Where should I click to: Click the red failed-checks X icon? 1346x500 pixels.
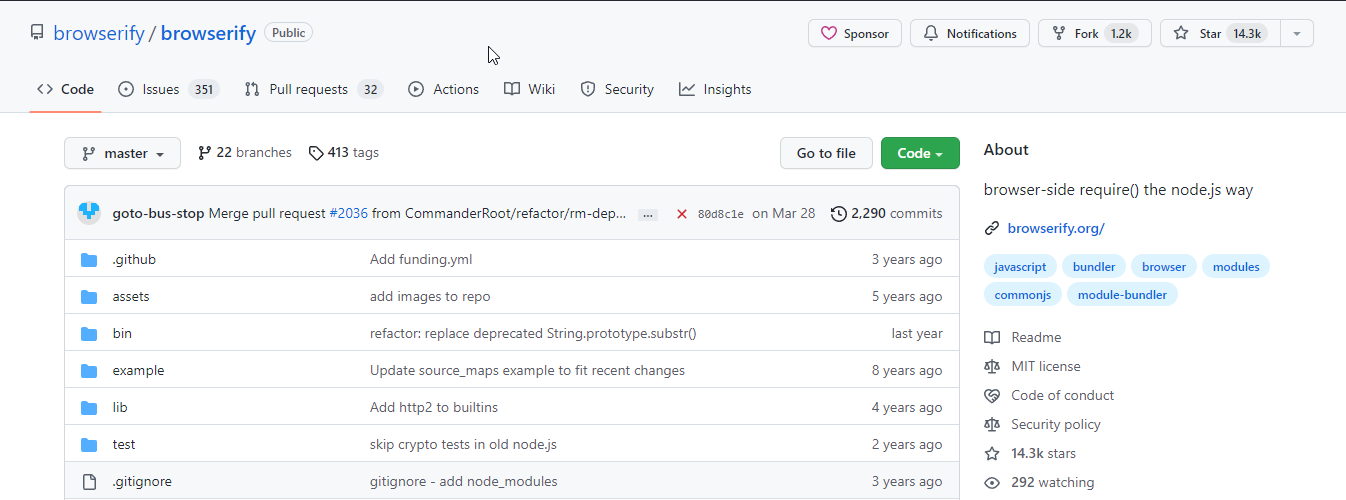tap(682, 214)
